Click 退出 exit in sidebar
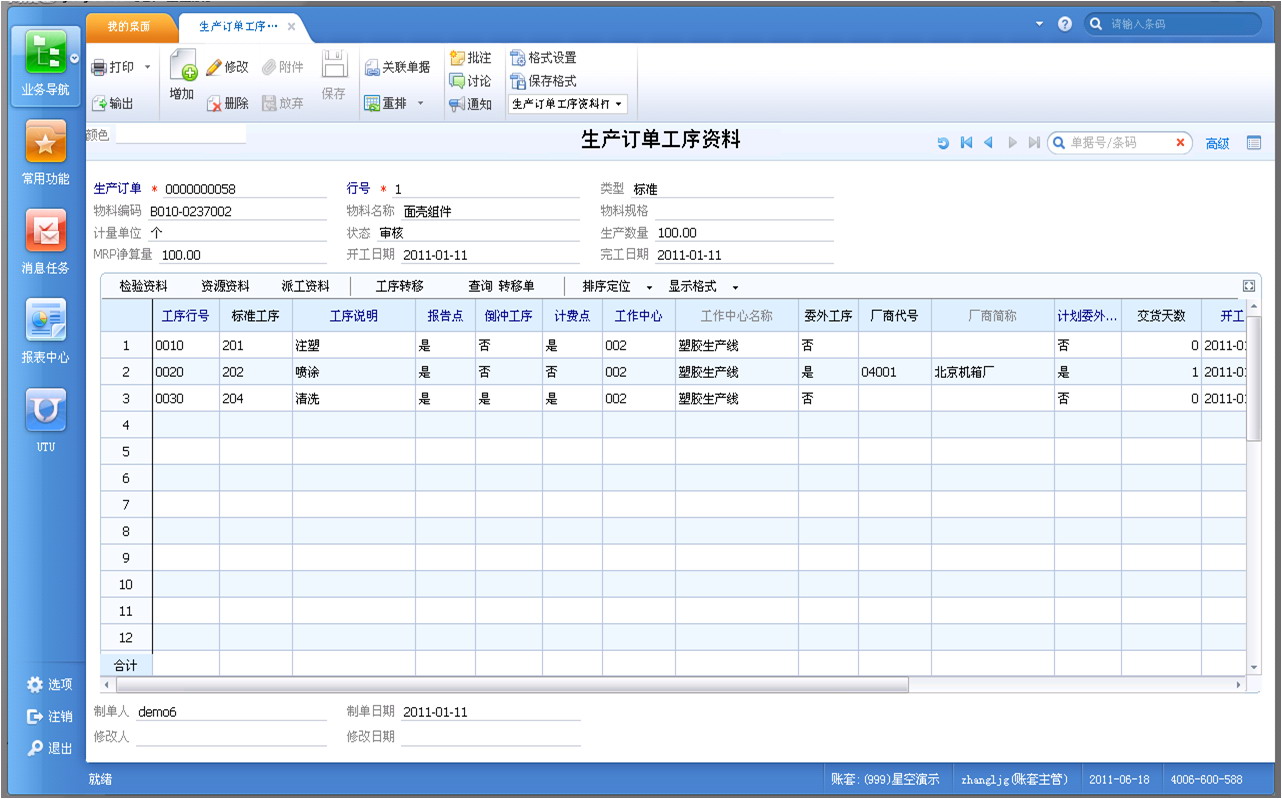Viewport: 1282px width, 799px height. (50, 748)
